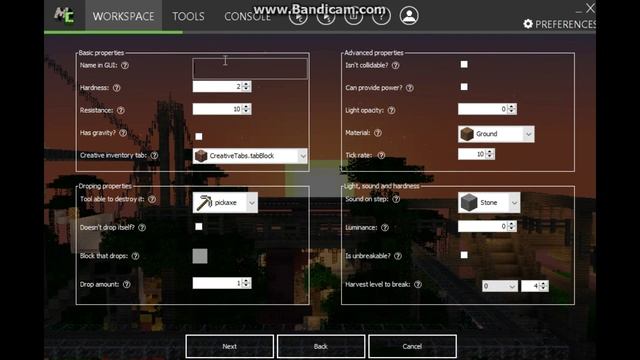Open the Creative inventory tab dropdown

(250, 156)
